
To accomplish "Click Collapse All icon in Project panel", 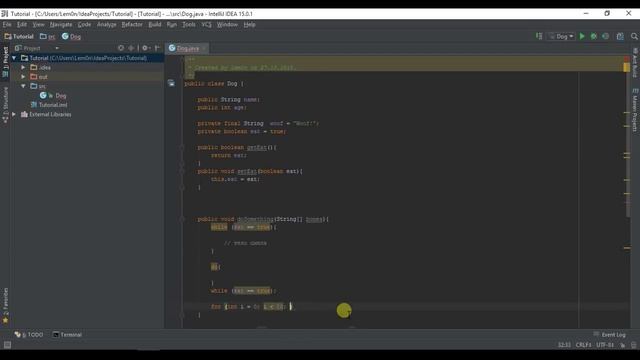I will [x=131, y=48].
